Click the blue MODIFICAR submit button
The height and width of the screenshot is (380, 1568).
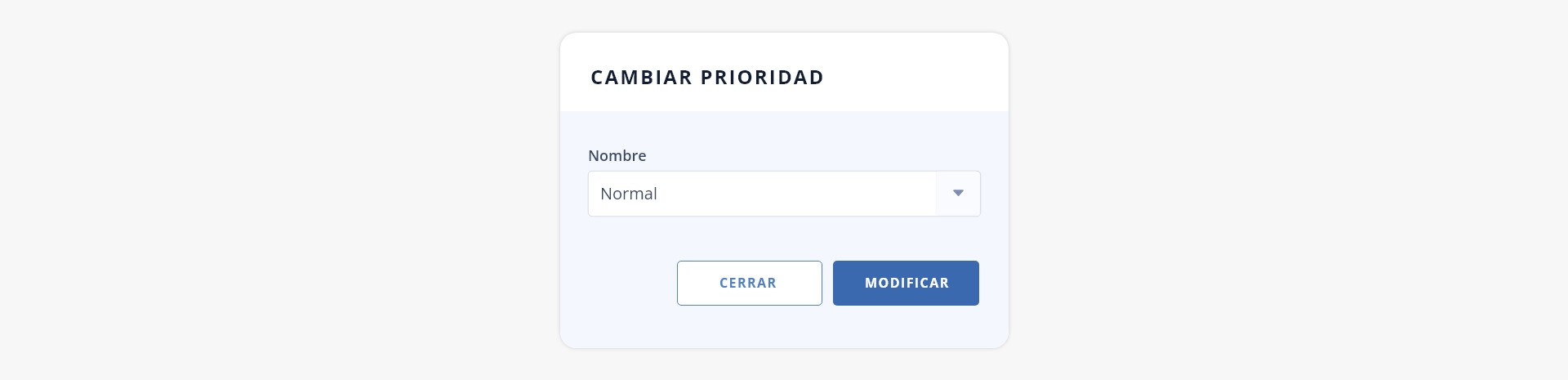click(x=906, y=283)
